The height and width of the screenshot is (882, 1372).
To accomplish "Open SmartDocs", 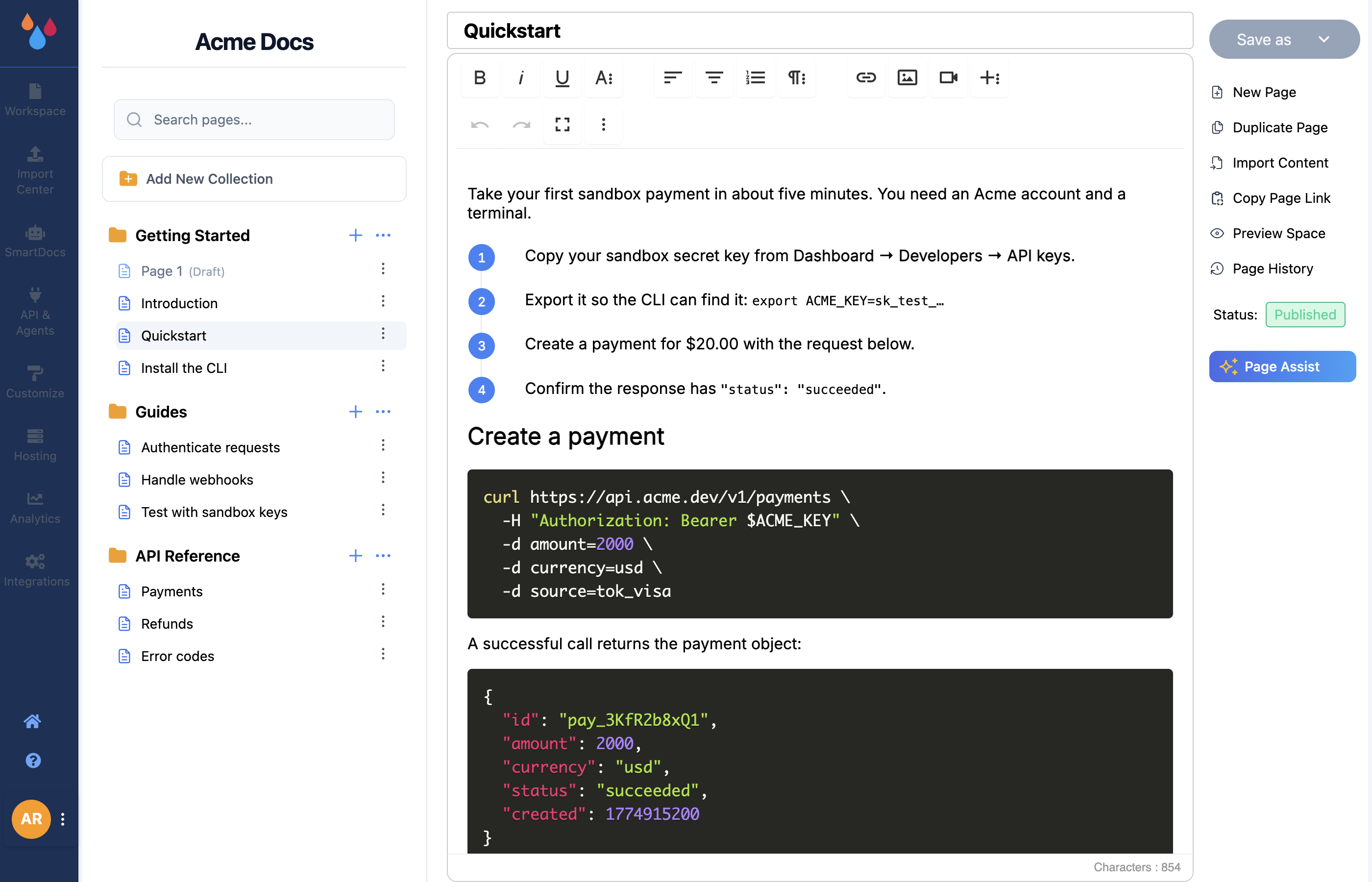I will tap(35, 241).
